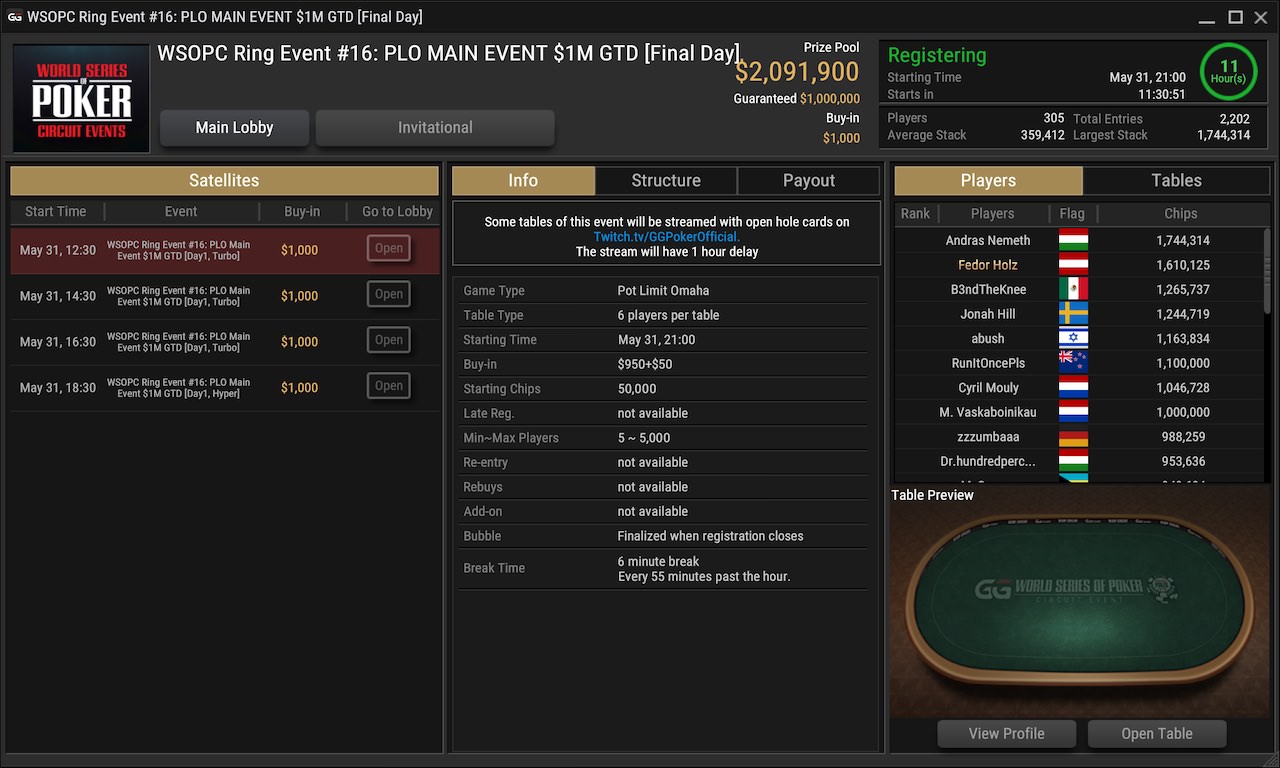This screenshot has height=768, width=1280.
Task: Sort satellites by Start Time header
Action: pos(56,211)
